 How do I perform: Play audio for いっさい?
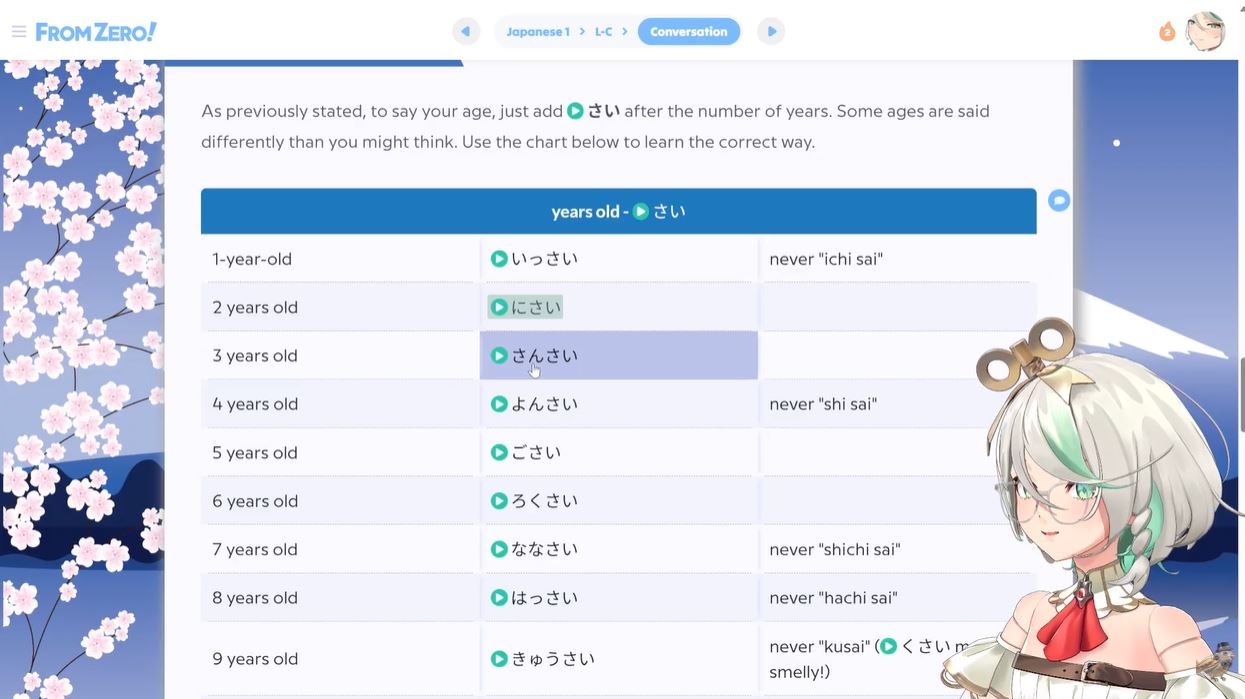[x=499, y=259]
